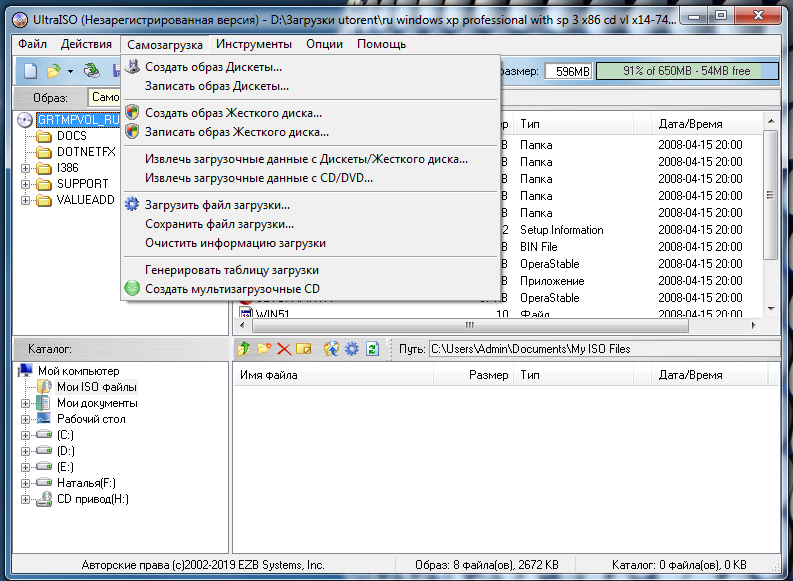
Task: Open the Помощь menu
Action: click(x=381, y=44)
